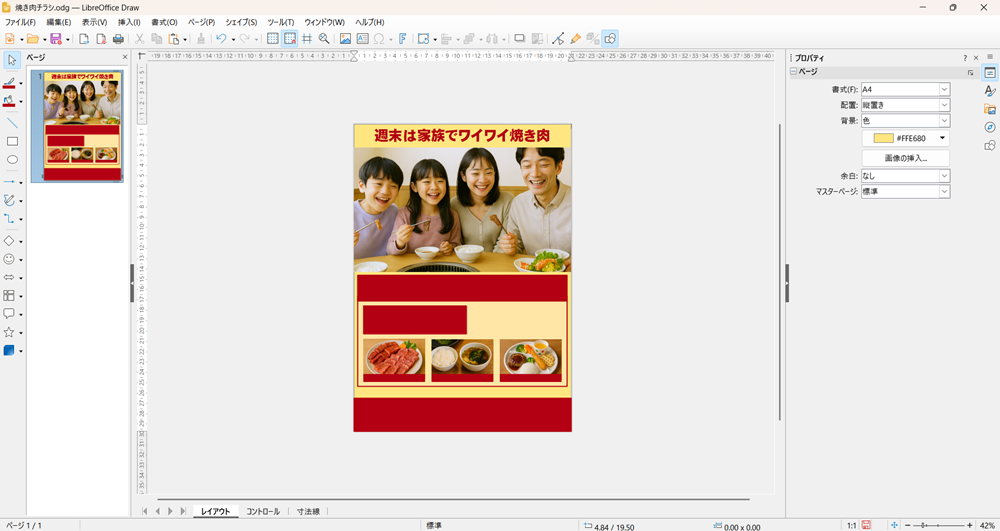Select the Insert Line tool

(12, 123)
